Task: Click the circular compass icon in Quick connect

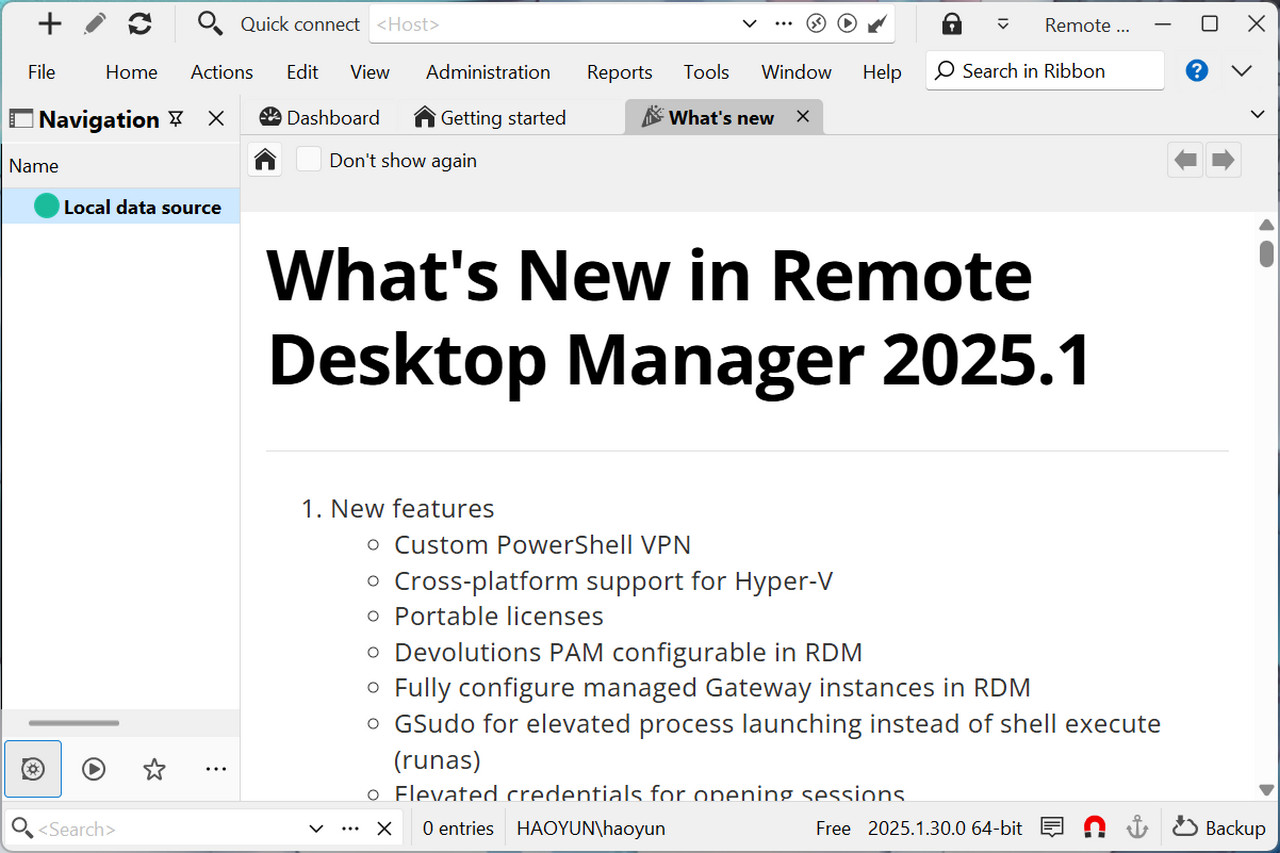Action: (816, 24)
